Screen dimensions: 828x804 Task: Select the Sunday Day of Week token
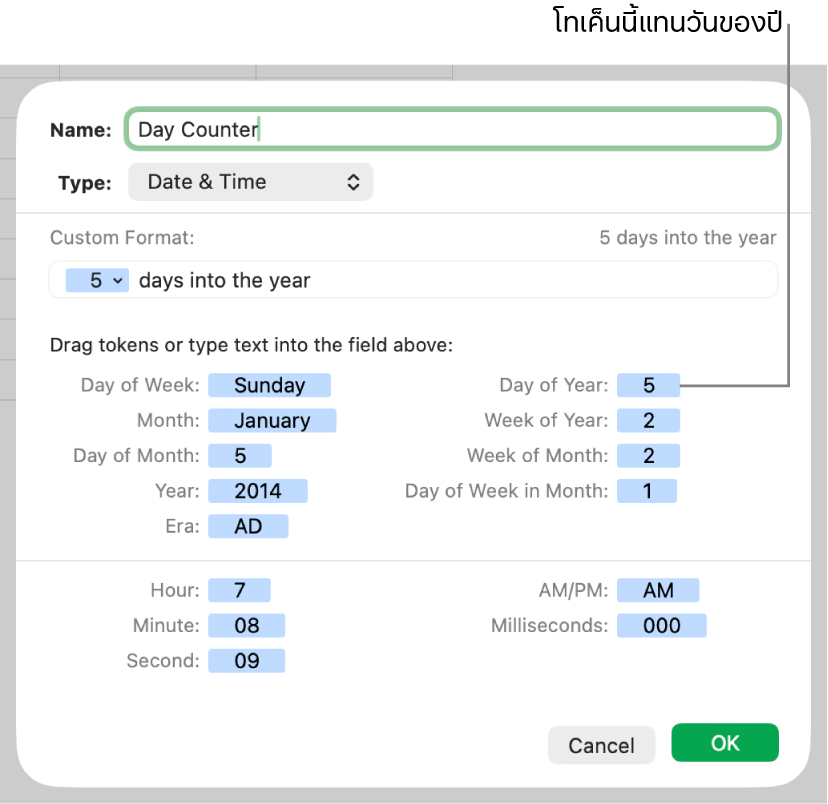click(x=269, y=385)
